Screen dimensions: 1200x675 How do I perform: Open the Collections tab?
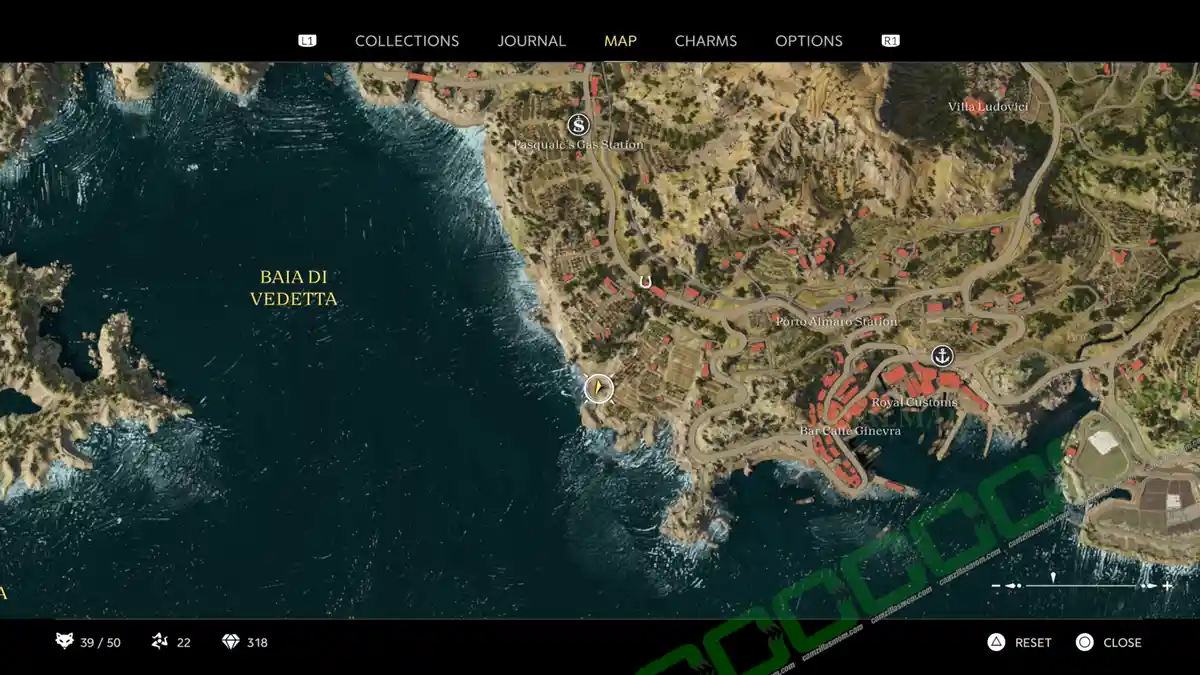pyautogui.click(x=407, y=41)
